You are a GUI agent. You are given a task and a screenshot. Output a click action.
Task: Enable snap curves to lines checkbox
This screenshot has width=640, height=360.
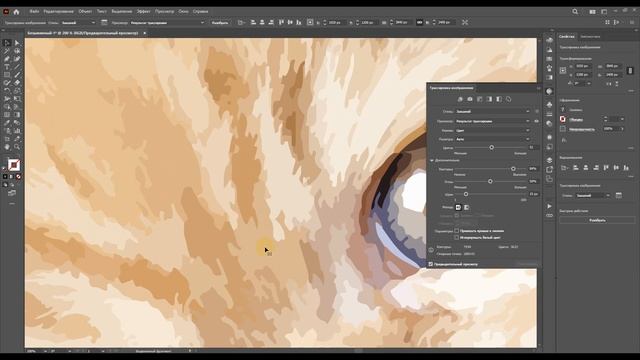457,231
